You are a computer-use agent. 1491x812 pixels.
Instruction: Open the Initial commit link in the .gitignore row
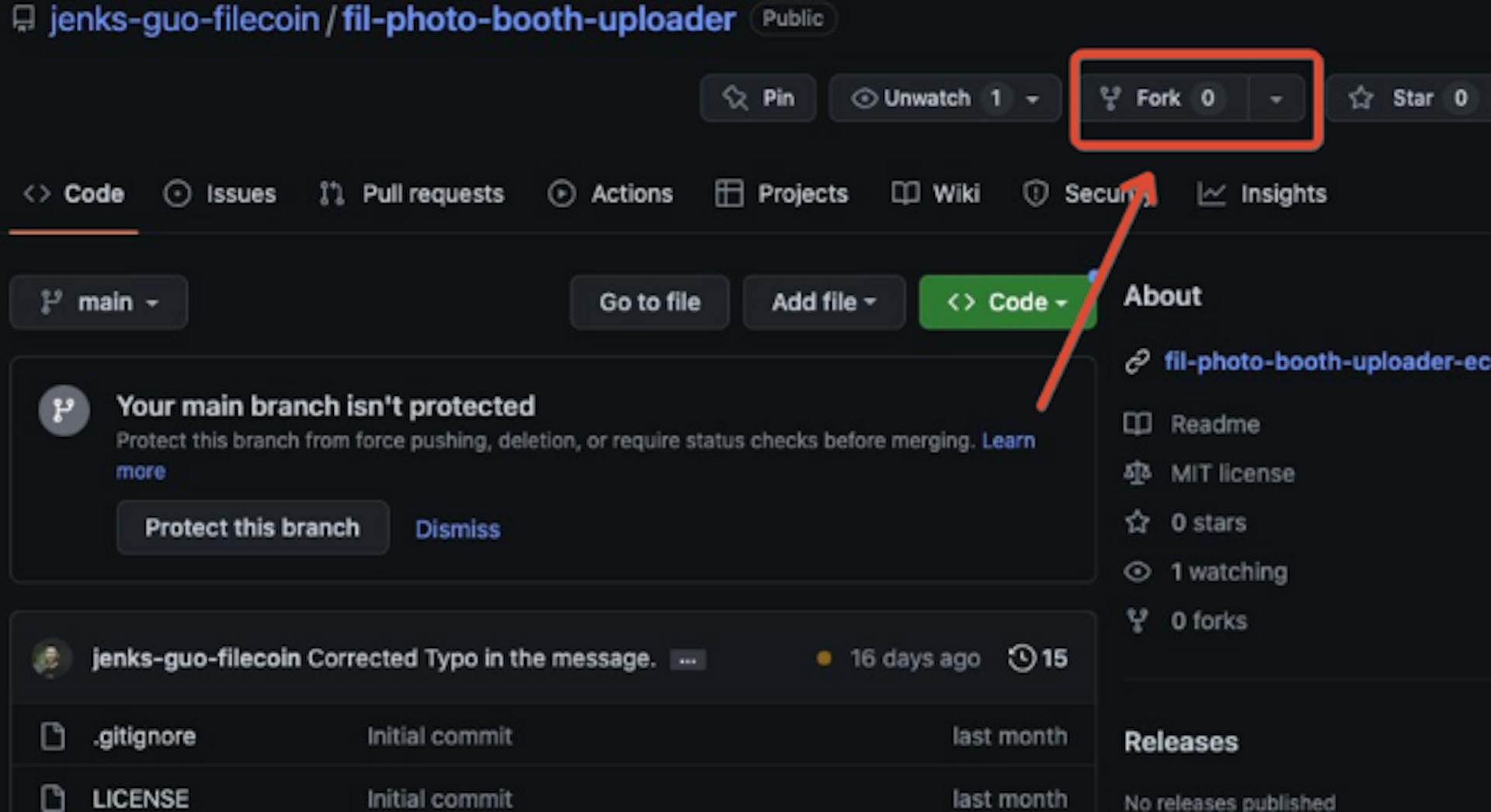(x=440, y=736)
